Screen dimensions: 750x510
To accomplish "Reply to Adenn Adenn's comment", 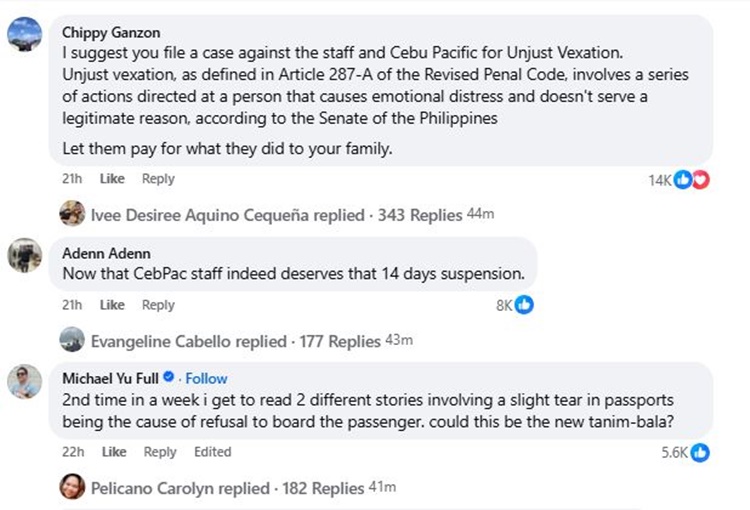I will tap(158, 305).
